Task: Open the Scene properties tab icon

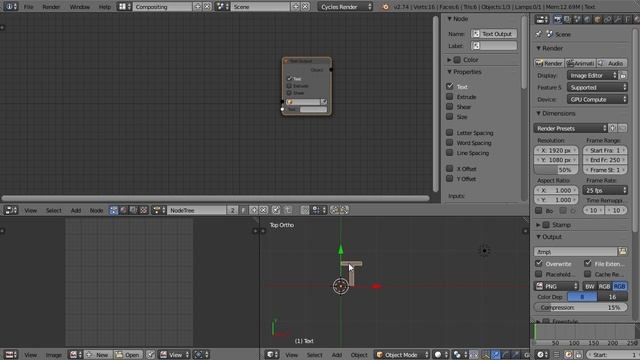Action: coord(578,19)
